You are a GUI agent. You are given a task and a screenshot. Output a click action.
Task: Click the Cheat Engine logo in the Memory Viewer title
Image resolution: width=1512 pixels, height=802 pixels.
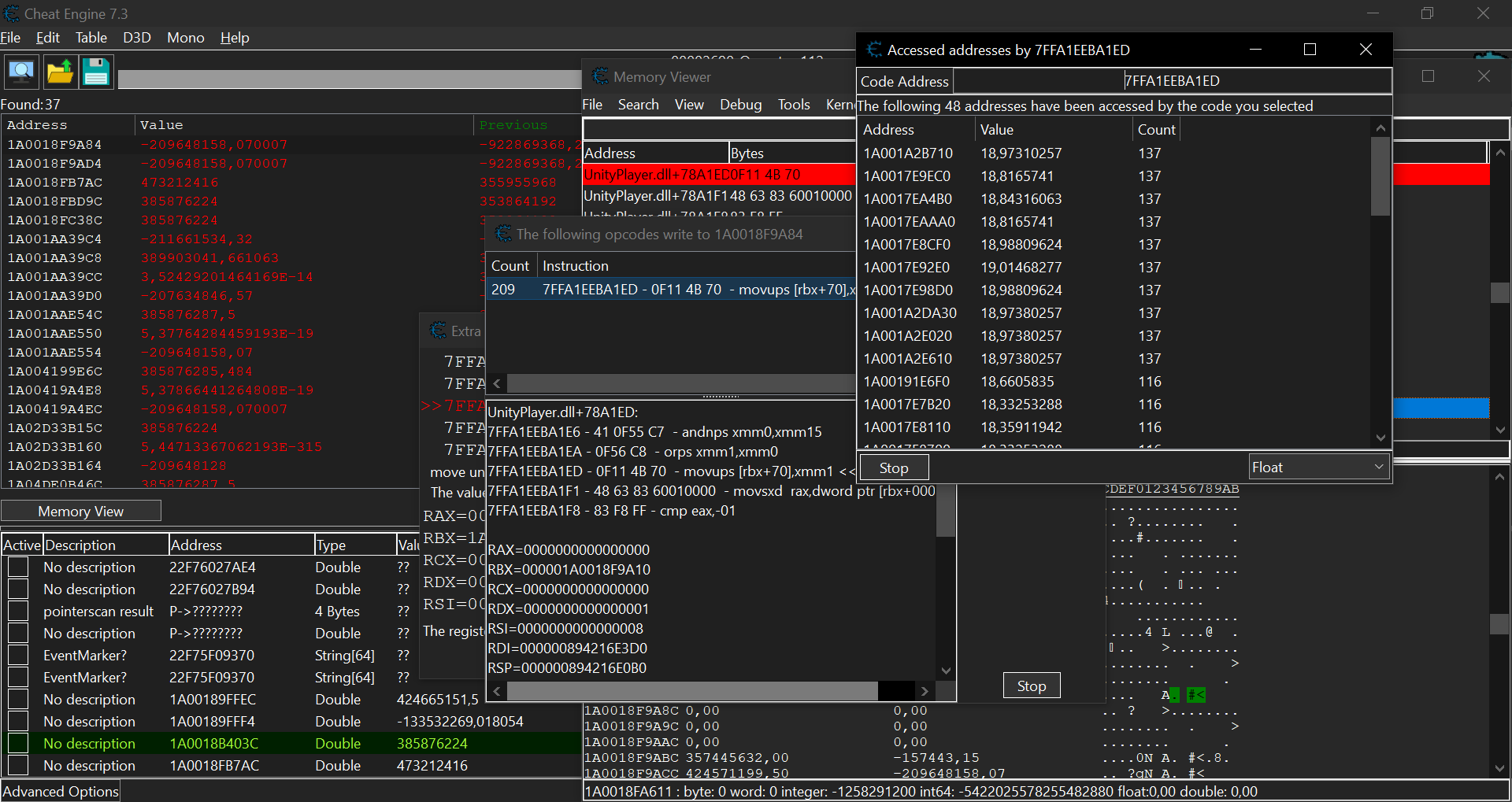tap(600, 76)
